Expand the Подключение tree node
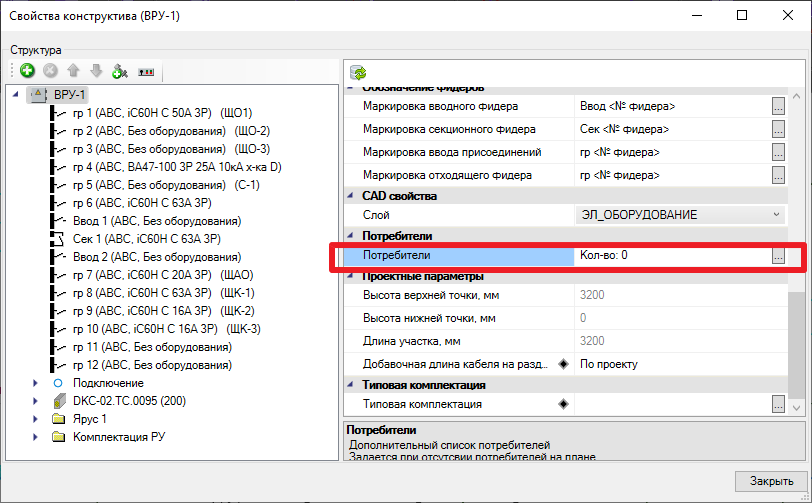812x503 pixels. point(35,383)
